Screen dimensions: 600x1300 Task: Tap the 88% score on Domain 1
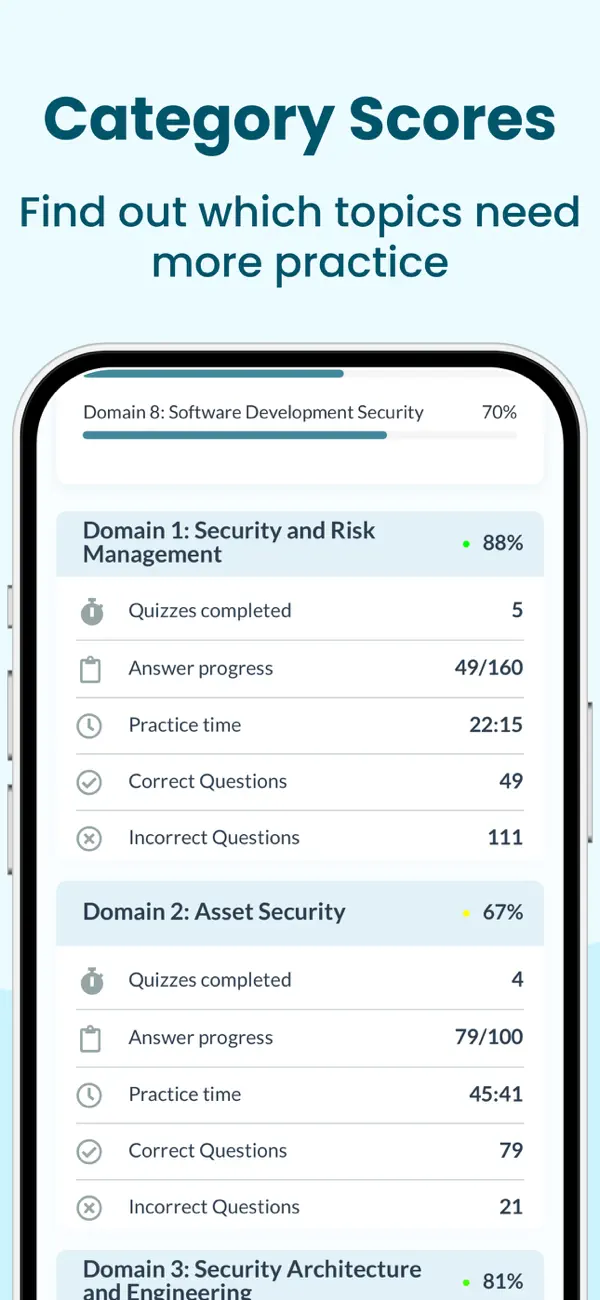click(x=503, y=543)
